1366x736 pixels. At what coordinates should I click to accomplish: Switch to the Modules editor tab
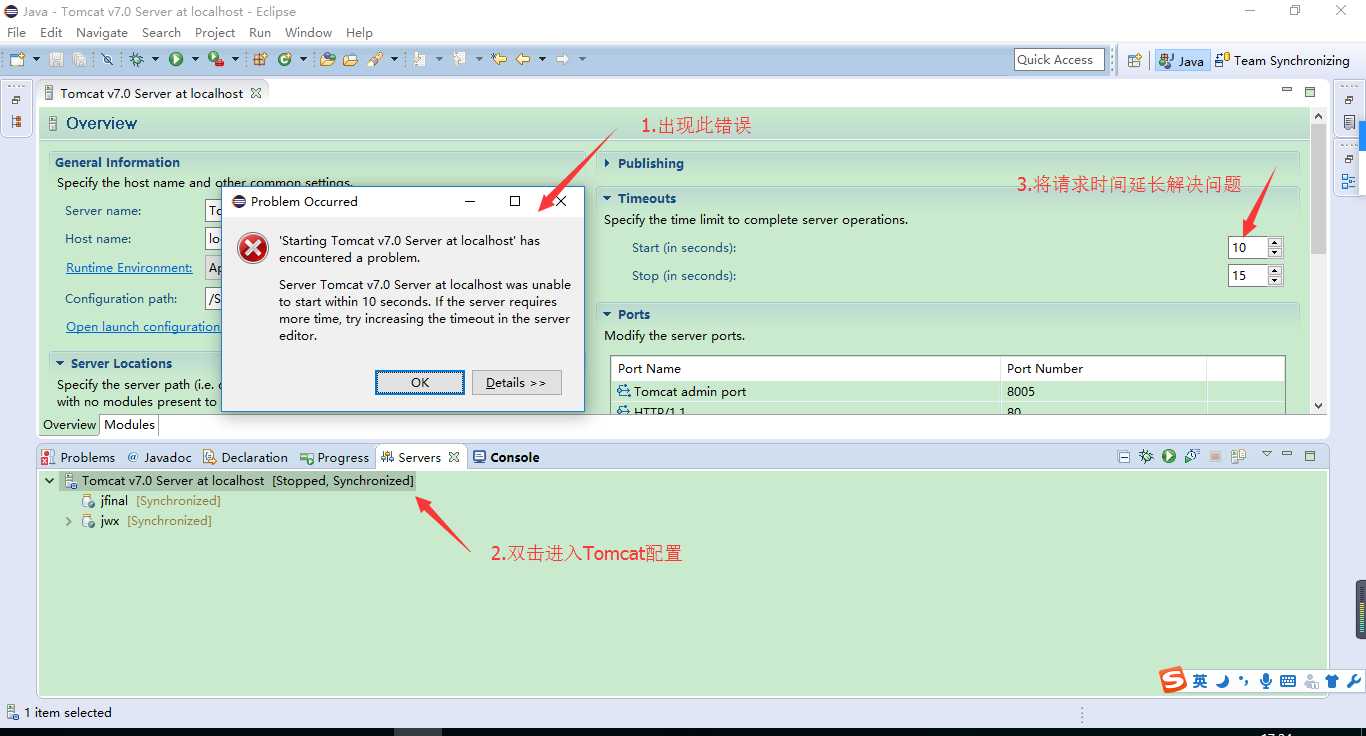coord(130,425)
